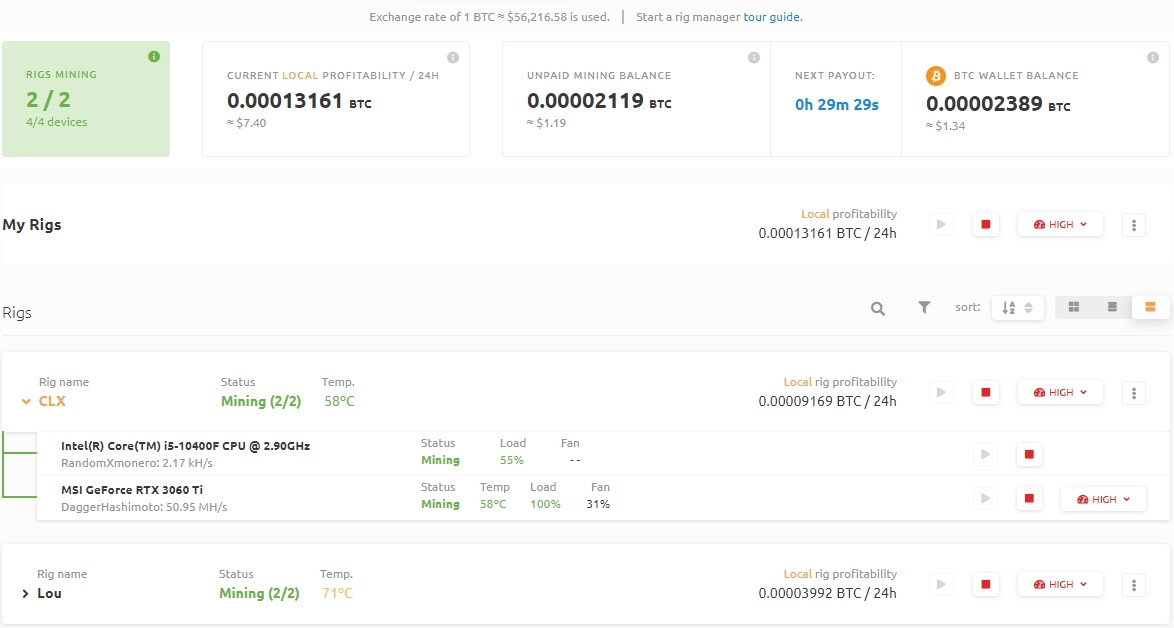
Task: Collapse the CLX rig details
Action: (x=26, y=402)
